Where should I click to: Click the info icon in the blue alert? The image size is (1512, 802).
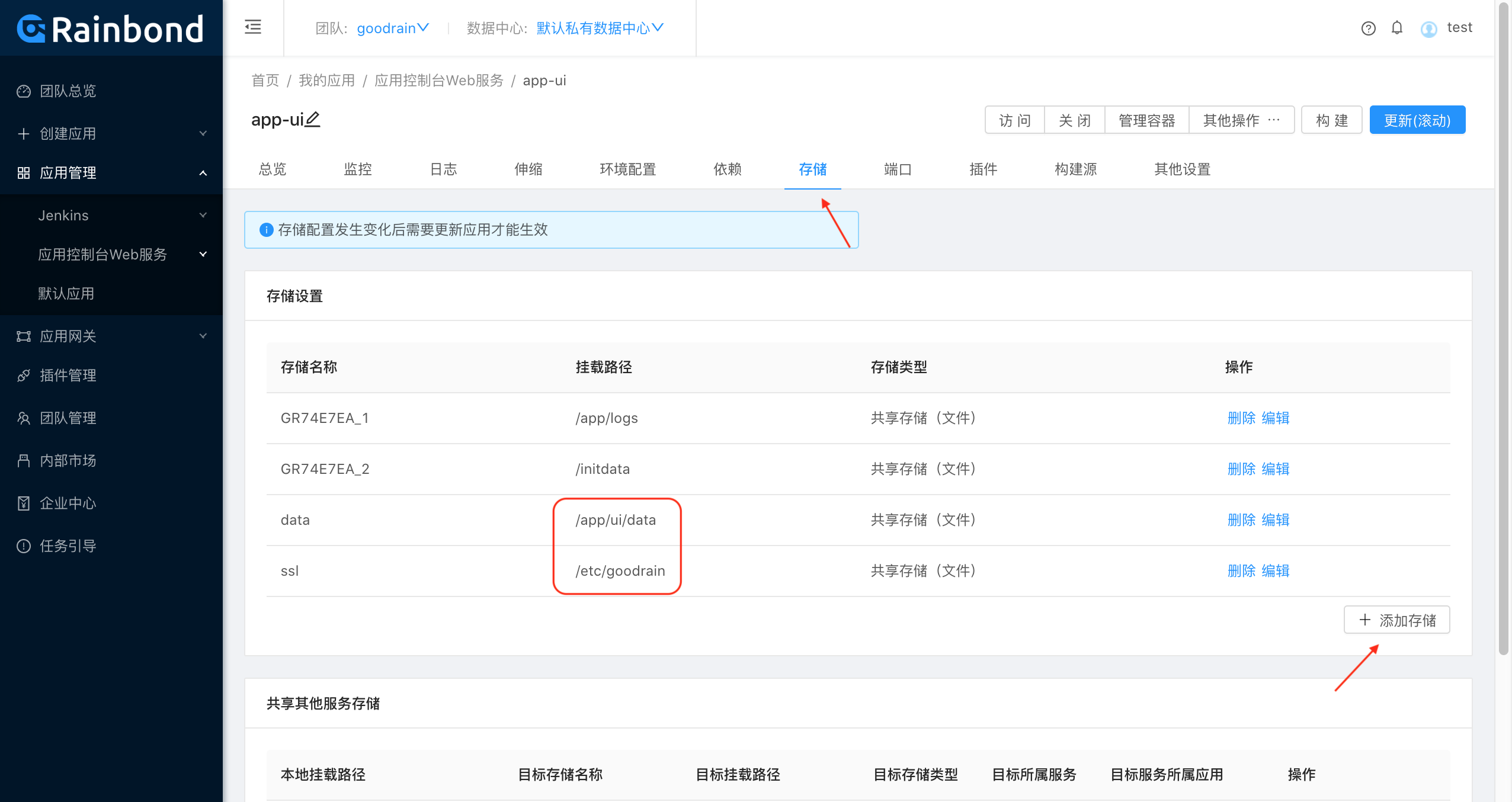(x=267, y=230)
